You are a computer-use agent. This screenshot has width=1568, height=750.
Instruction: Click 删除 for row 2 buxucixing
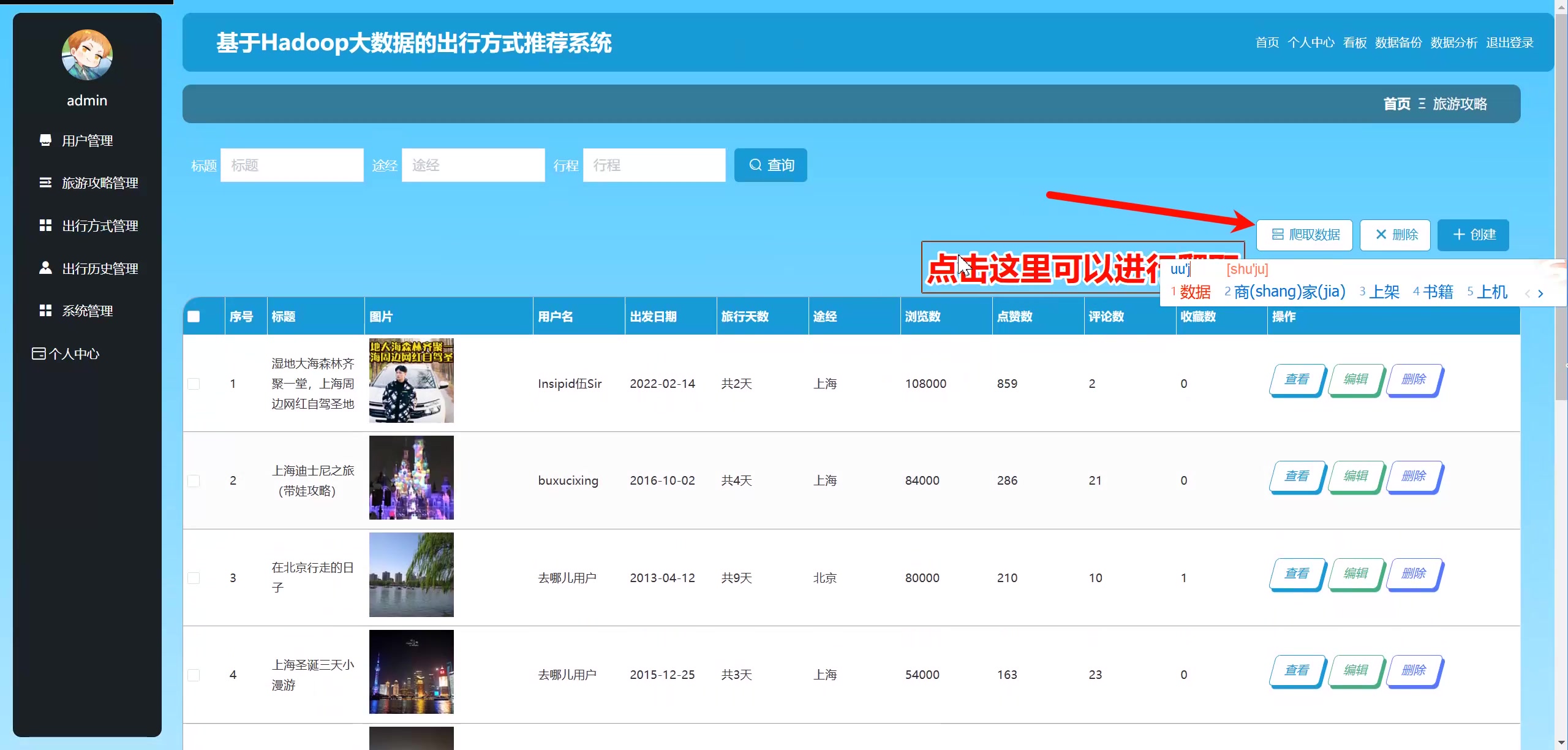(x=1414, y=477)
